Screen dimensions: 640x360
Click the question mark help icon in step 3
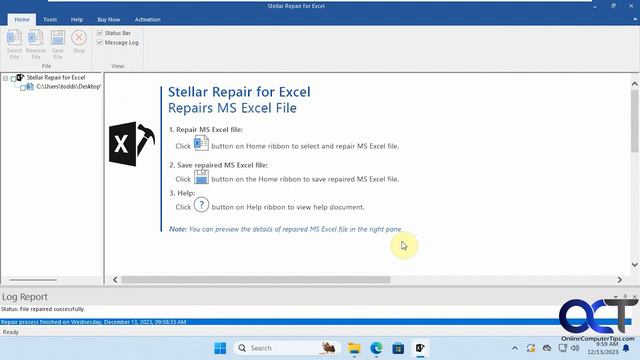[x=201, y=204]
